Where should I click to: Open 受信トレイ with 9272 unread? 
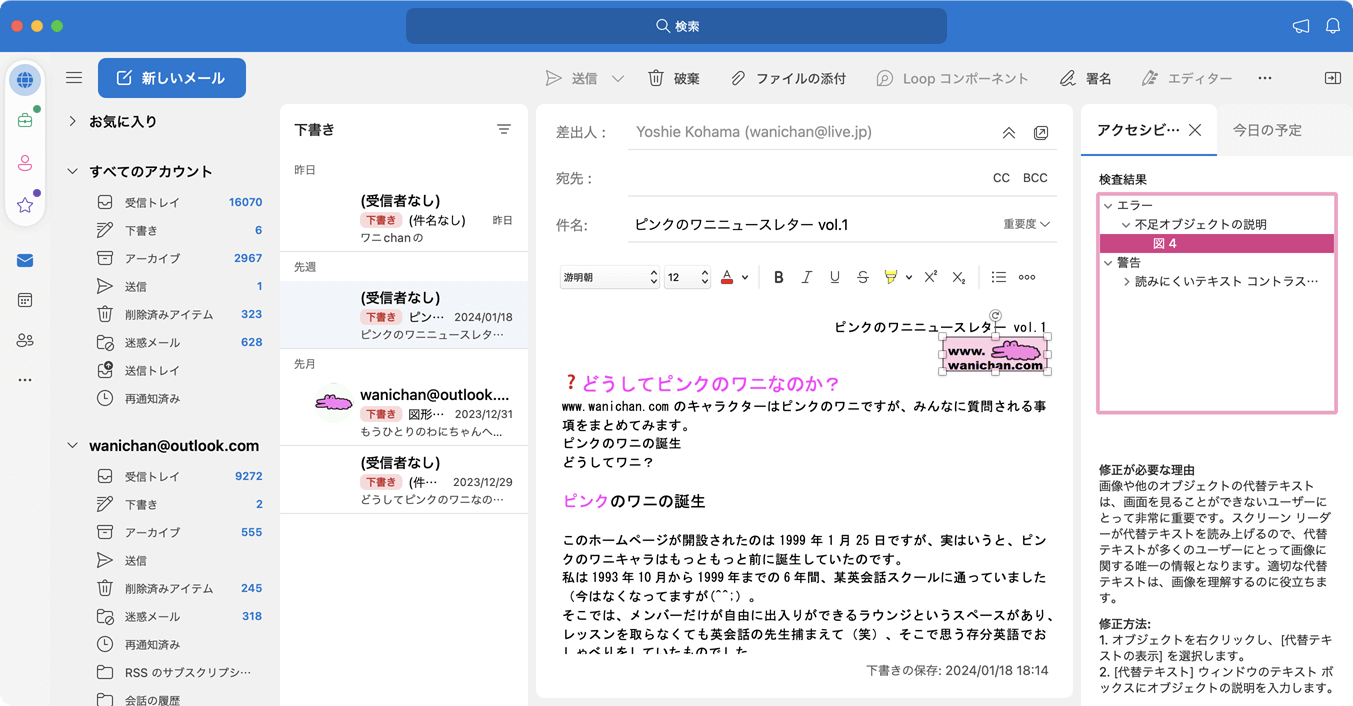pos(178,476)
